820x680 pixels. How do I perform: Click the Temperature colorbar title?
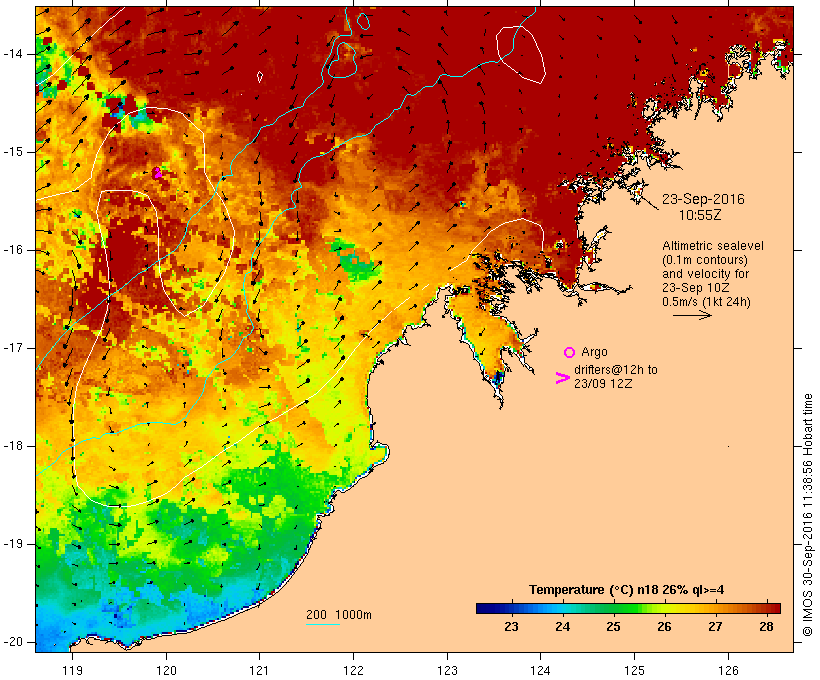click(x=627, y=590)
